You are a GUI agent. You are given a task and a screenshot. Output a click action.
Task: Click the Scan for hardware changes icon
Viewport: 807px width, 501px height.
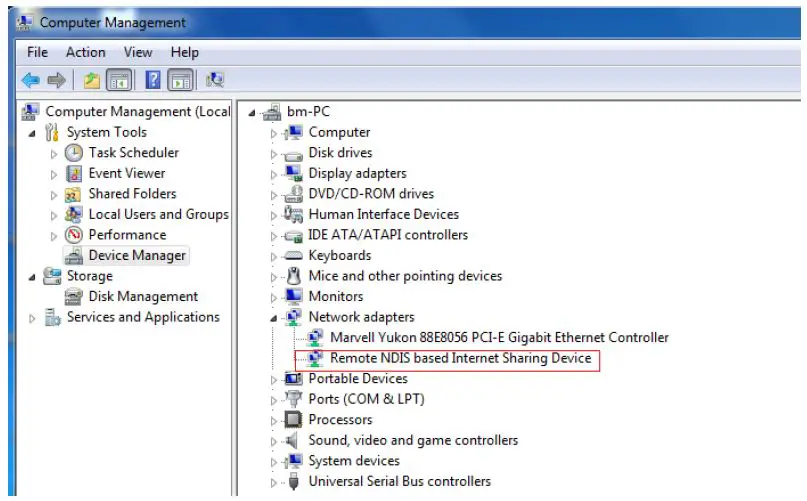pos(215,80)
